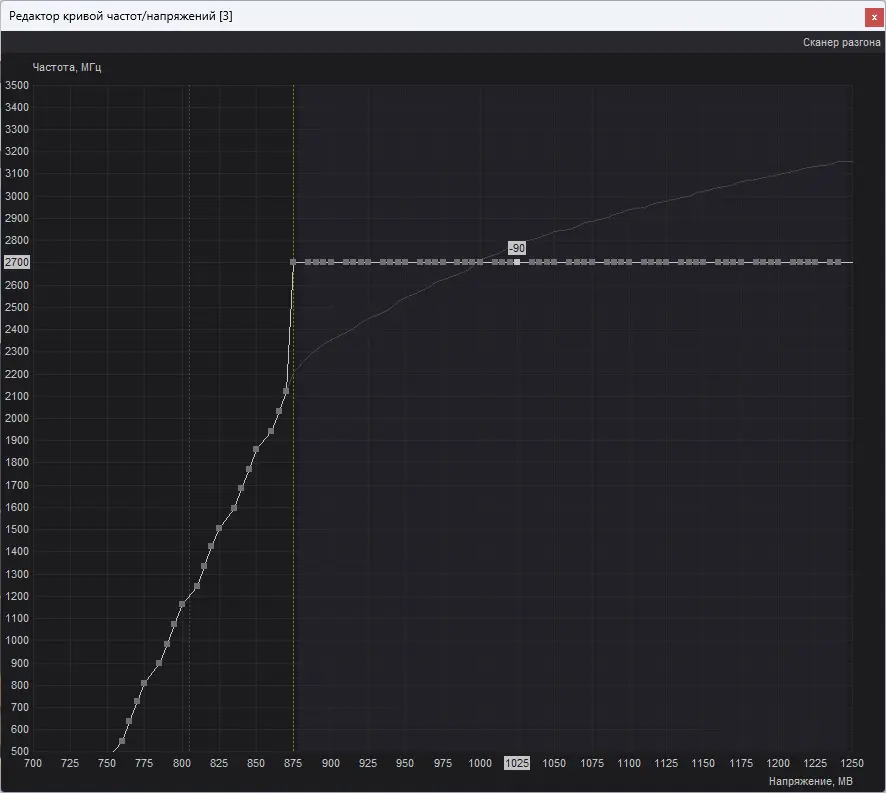The width and height of the screenshot is (886, 793).
Task: Open the Сканер разгона overclocking scanner
Action: click(841, 42)
